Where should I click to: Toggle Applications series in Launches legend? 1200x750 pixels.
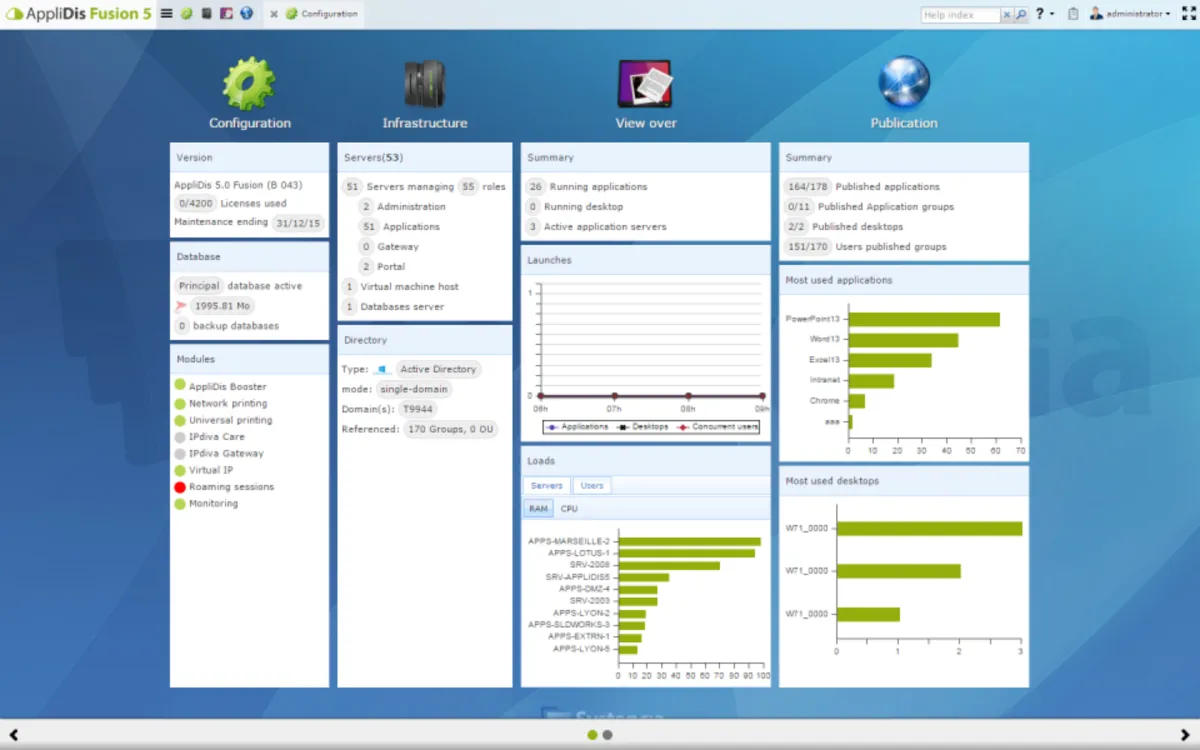(578, 427)
